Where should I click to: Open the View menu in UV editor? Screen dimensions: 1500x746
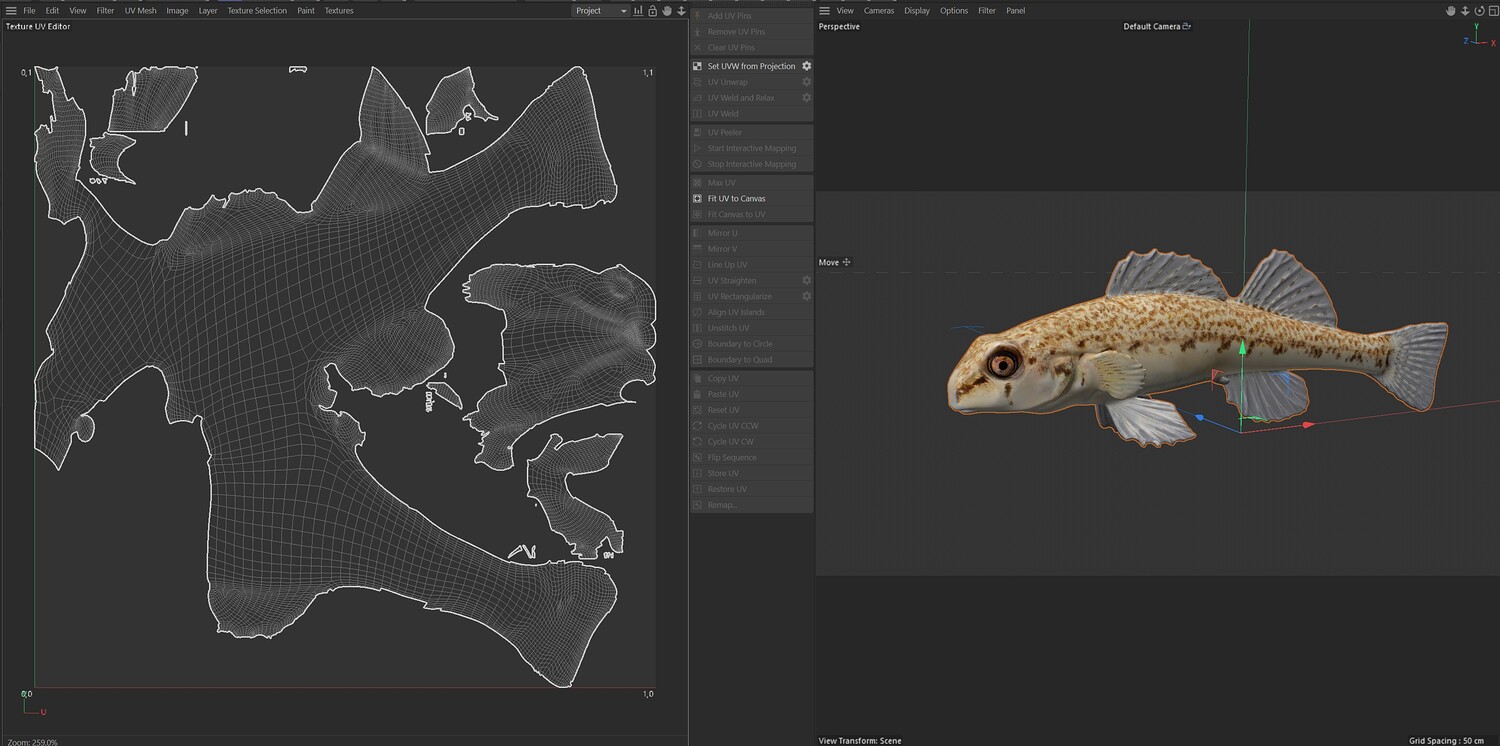78,10
